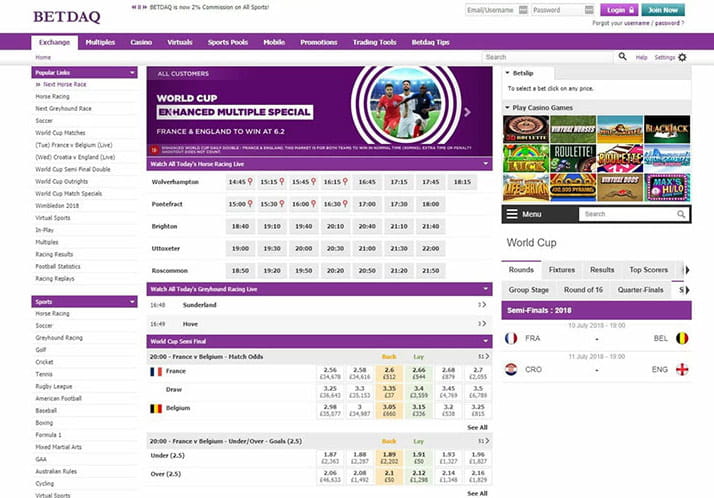Click the keyboard icon in Email/Username field
Viewport: 714px width, 498px height.
pyautogui.click(x=523, y=10)
